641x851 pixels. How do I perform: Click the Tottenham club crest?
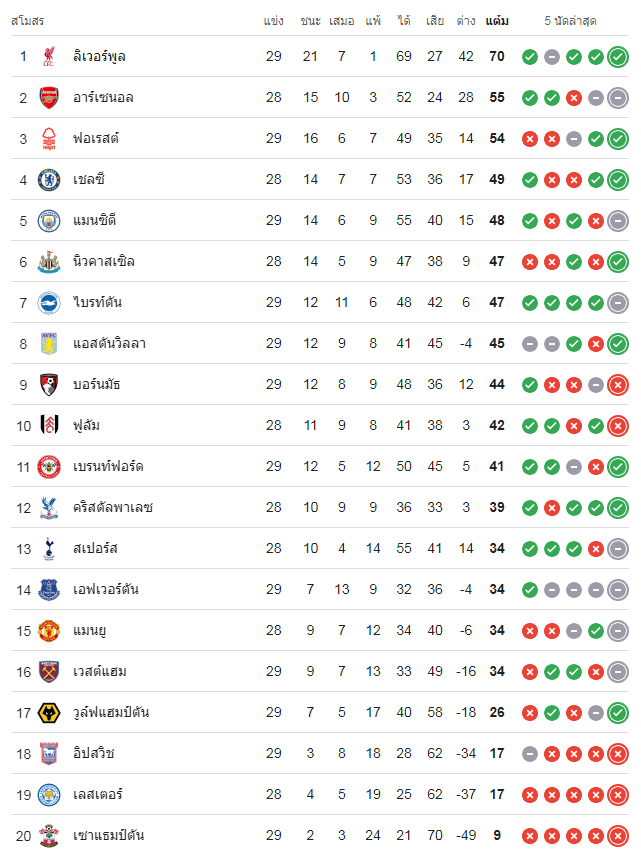pos(49,549)
